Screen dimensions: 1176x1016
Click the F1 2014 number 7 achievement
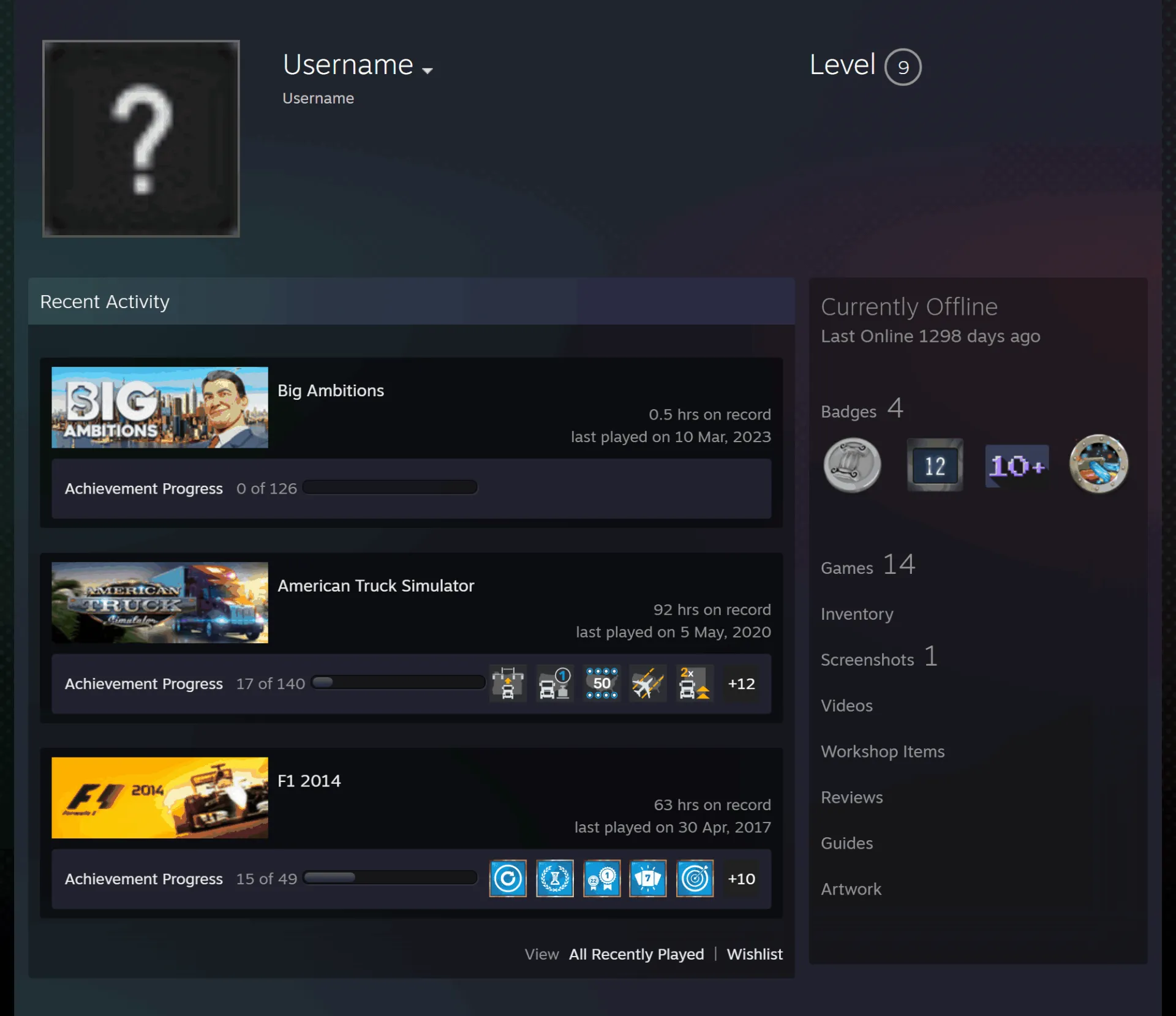(x=648, y=879)
